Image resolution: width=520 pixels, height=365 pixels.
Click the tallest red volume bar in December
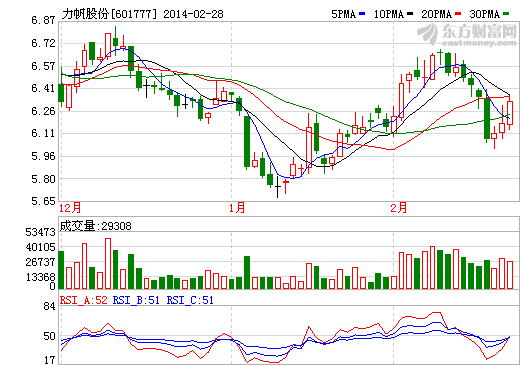click(x=108, y=263)
